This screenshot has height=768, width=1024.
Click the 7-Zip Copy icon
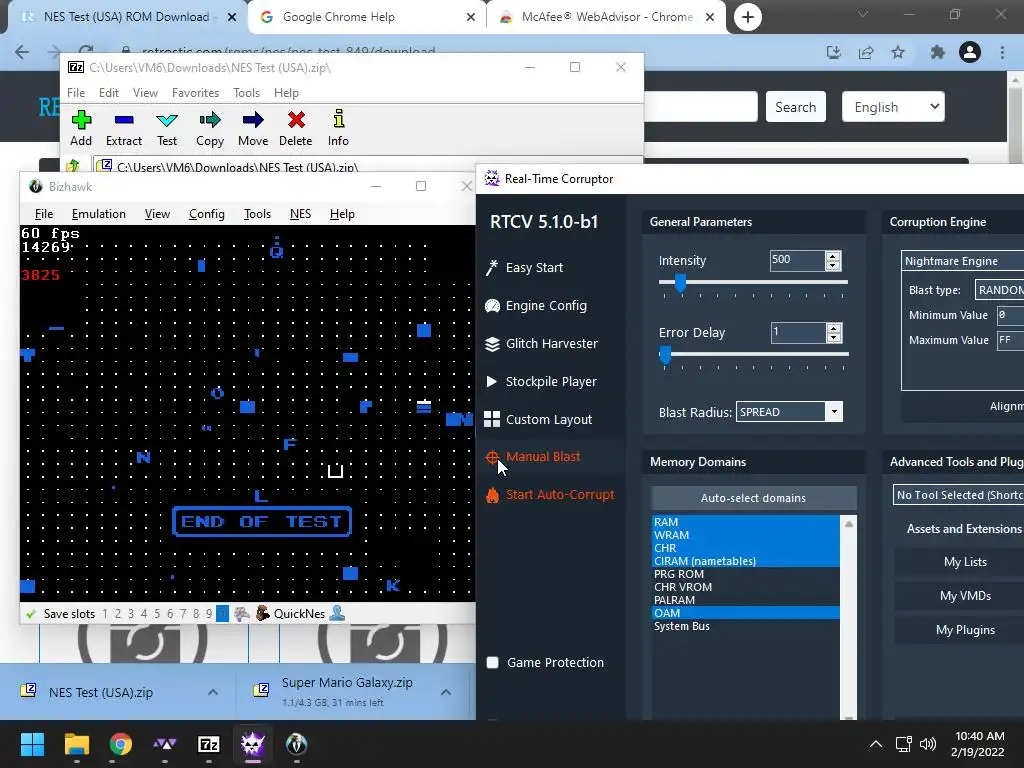(x=210, y=120)
